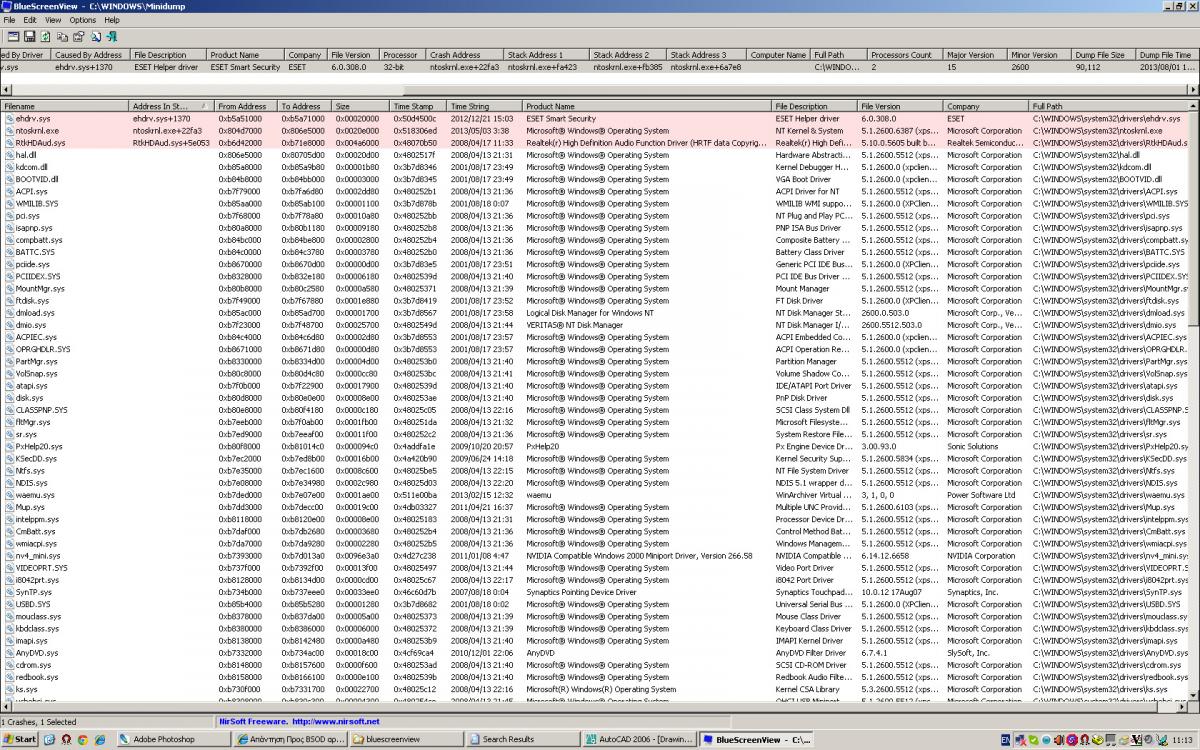1200x750 pixels.
Task: Click ESET Smart Security product name in top pane
Action: click(x=245, y=67)
